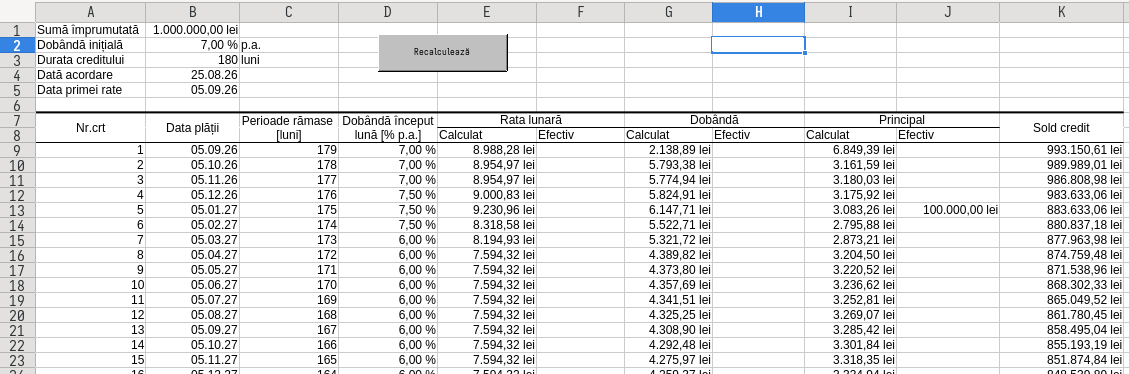1129x374 pixels.
Task: Select the 25.08.26 grant date cell
Action: pos(192,75)
